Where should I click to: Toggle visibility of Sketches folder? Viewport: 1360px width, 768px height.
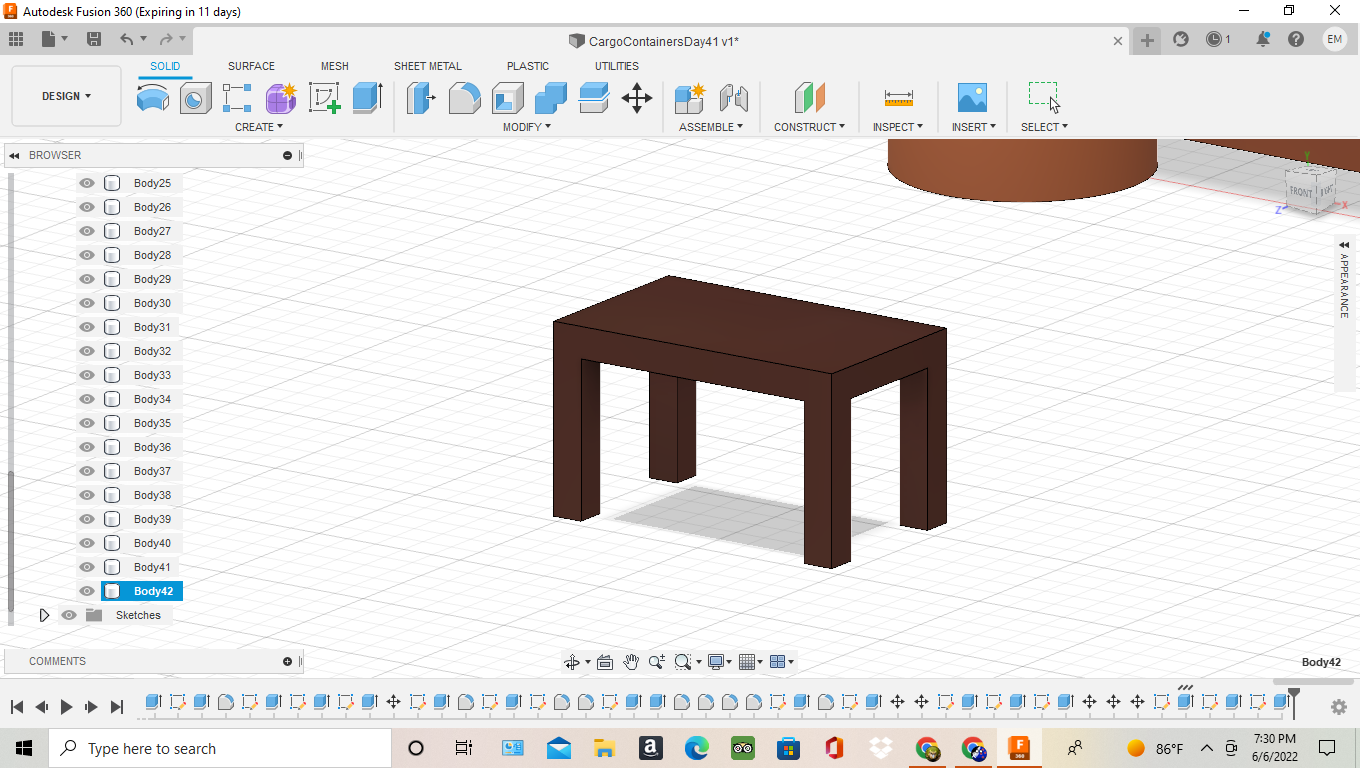coord(69,615)
